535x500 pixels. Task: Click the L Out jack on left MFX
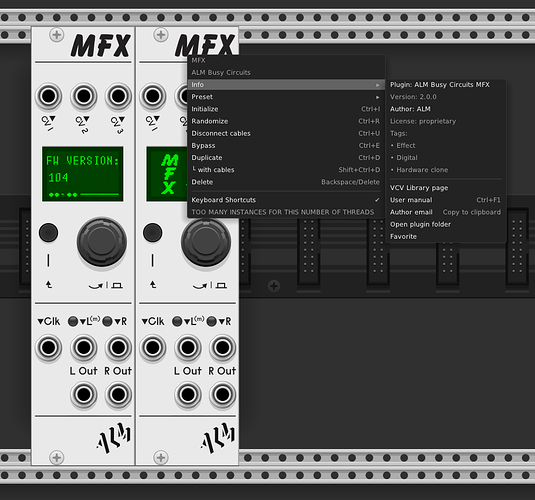pyautogui.click(x=84, y=395)
